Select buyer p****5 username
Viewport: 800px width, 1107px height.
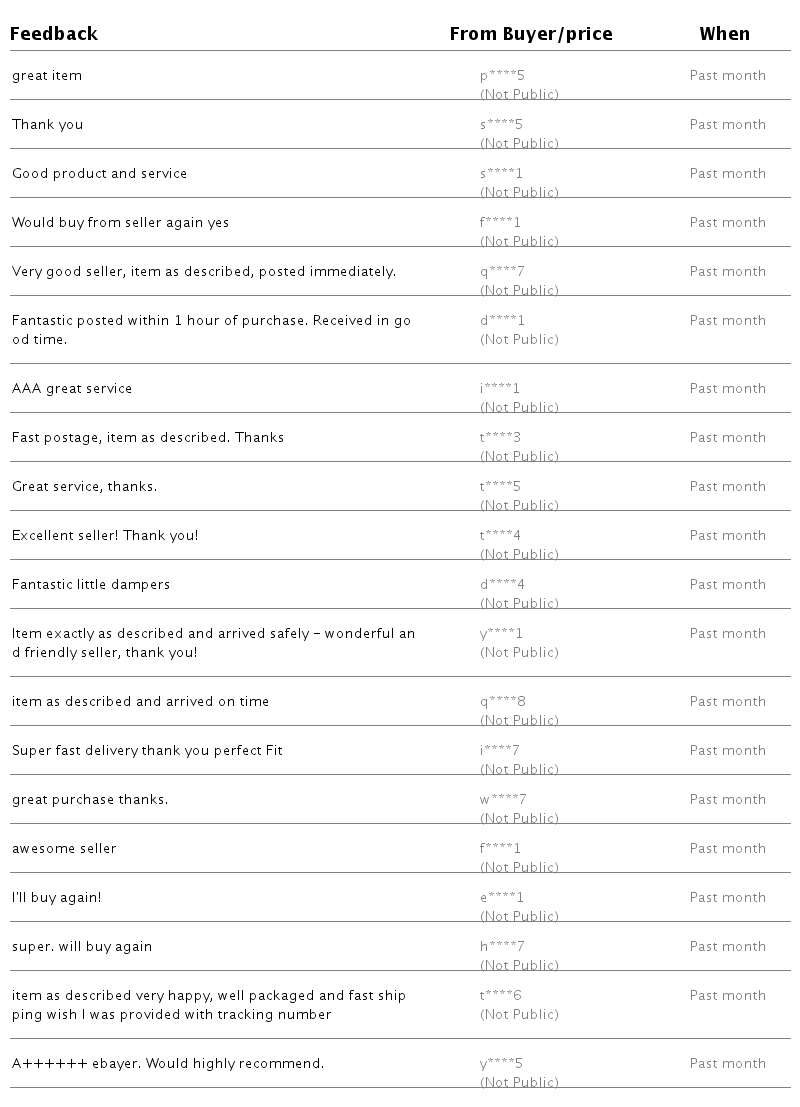click(x=502, y=76)
